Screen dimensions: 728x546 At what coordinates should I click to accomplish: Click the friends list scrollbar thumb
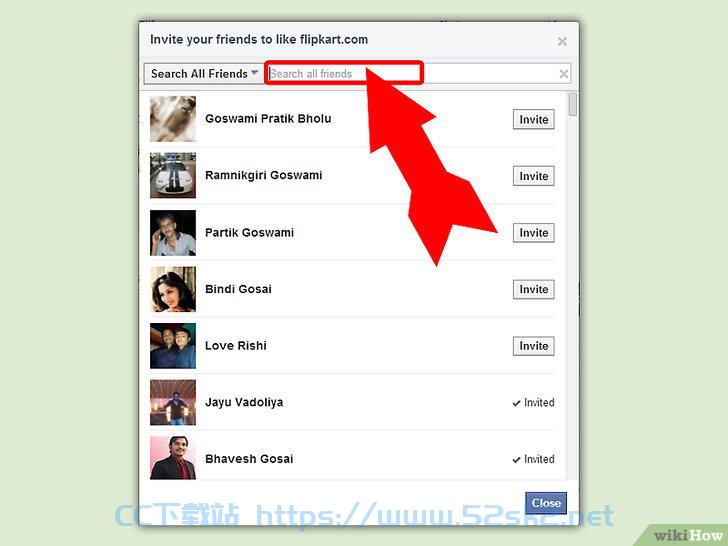pos(573,104)
